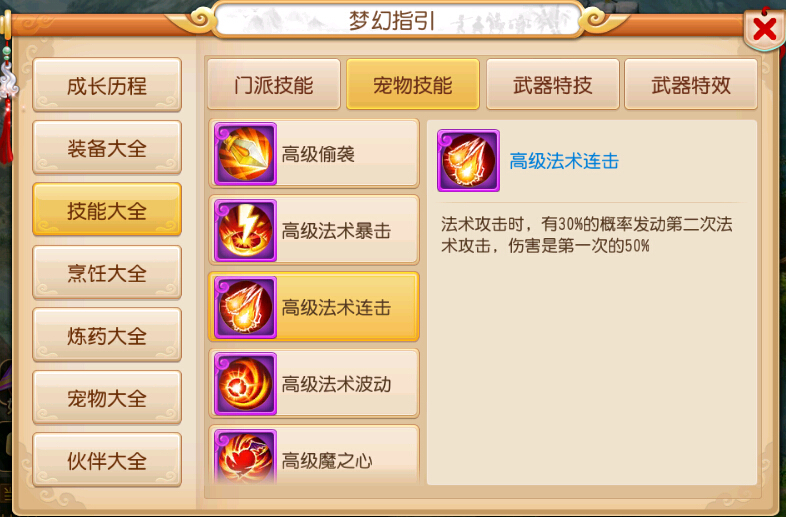Select the 高级法术波动 skill label

pyautogui.click(x=336, y=384)
